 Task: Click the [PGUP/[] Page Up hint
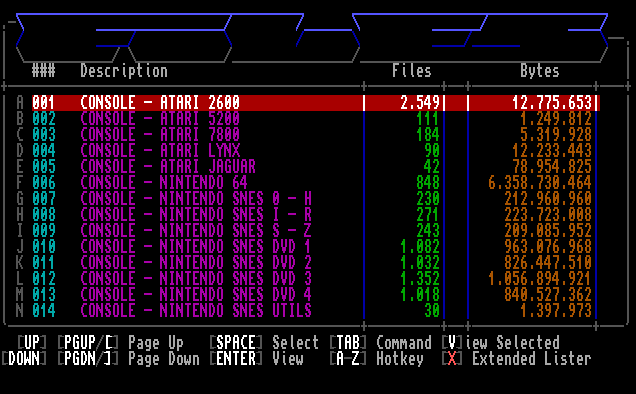coord(120,343)
